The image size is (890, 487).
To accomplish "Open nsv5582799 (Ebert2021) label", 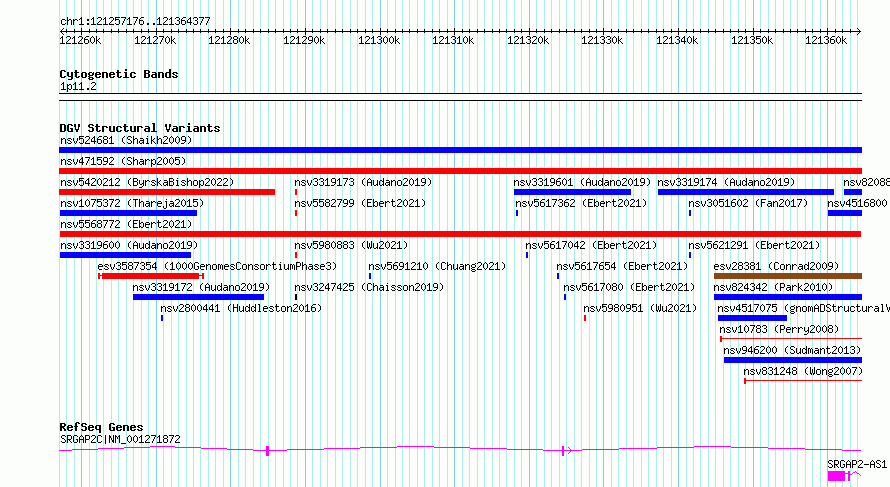I will point(360,203).
